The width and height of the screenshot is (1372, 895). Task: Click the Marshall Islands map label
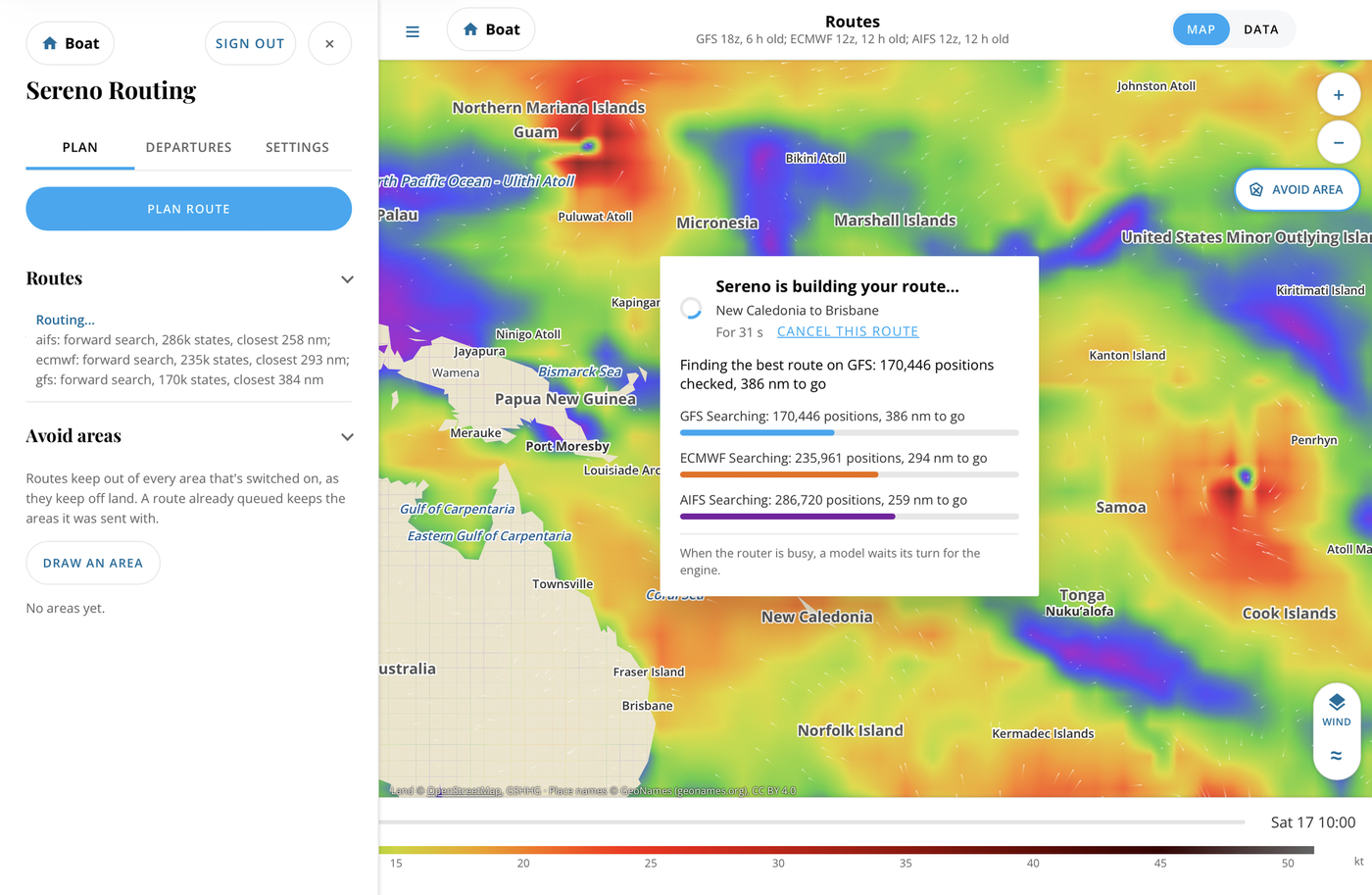pyautogui.click(x=895, y=221)
